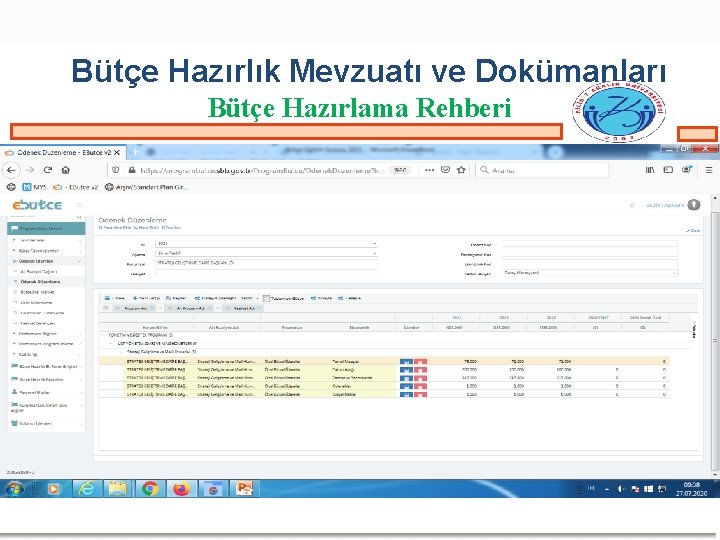Viewport: 720px width, 540px height.
Task: Open Internet Explorer from taskbar
Action: (x=86, y=489)
